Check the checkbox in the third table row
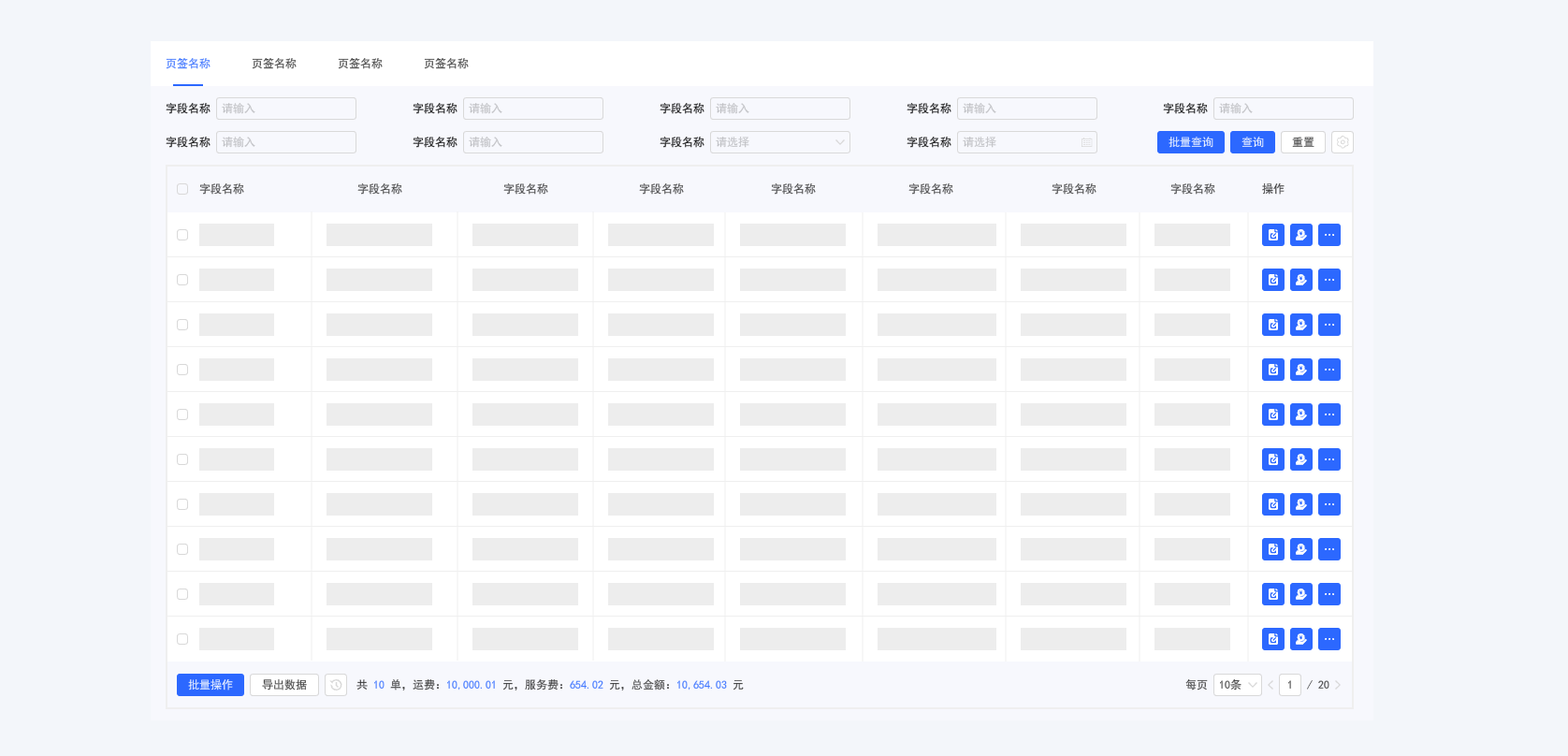 point(182,325)
